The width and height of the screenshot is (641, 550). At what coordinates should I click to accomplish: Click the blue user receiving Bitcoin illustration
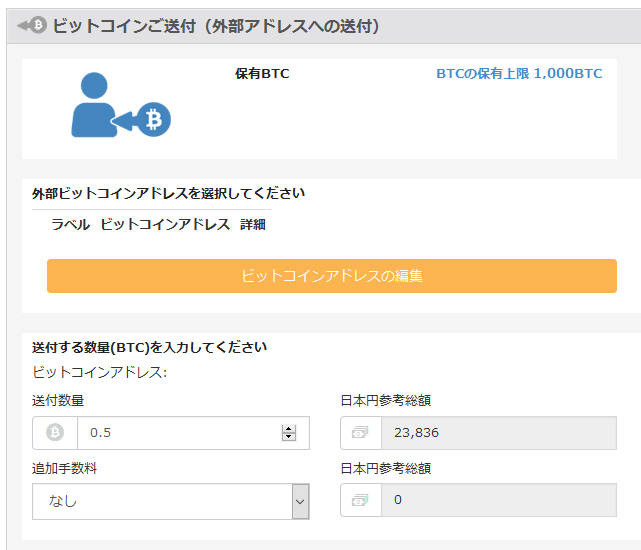pos(121,105)
